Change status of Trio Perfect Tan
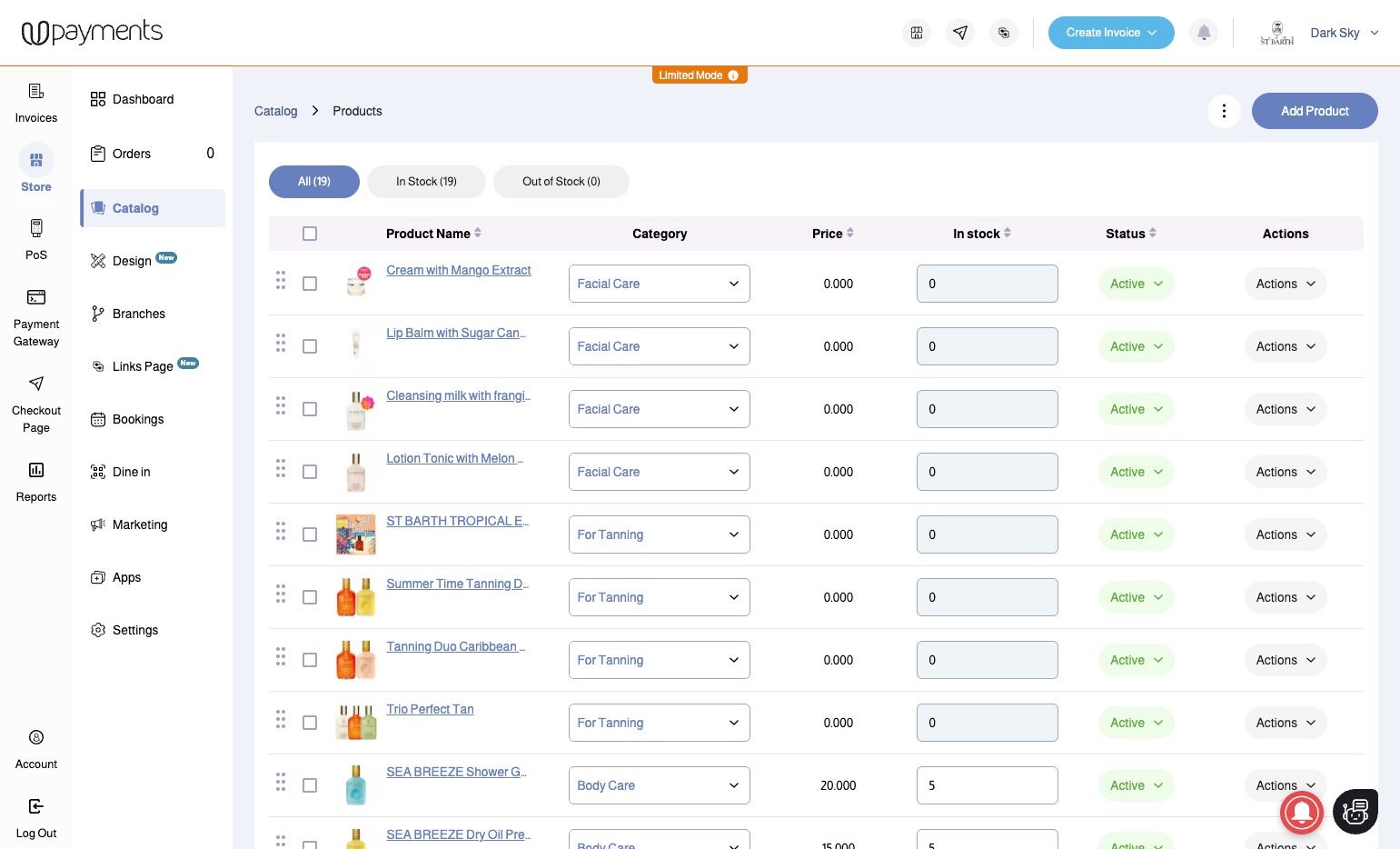Screen dimensions: 1400x849 [1137, 723]
